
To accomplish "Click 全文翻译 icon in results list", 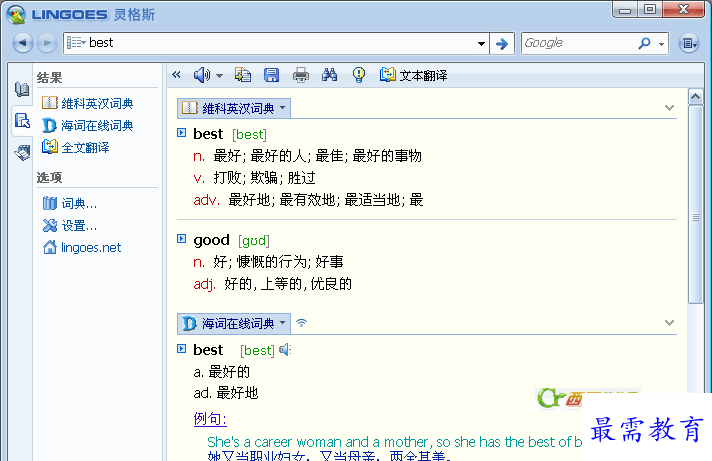I will 49,147.
